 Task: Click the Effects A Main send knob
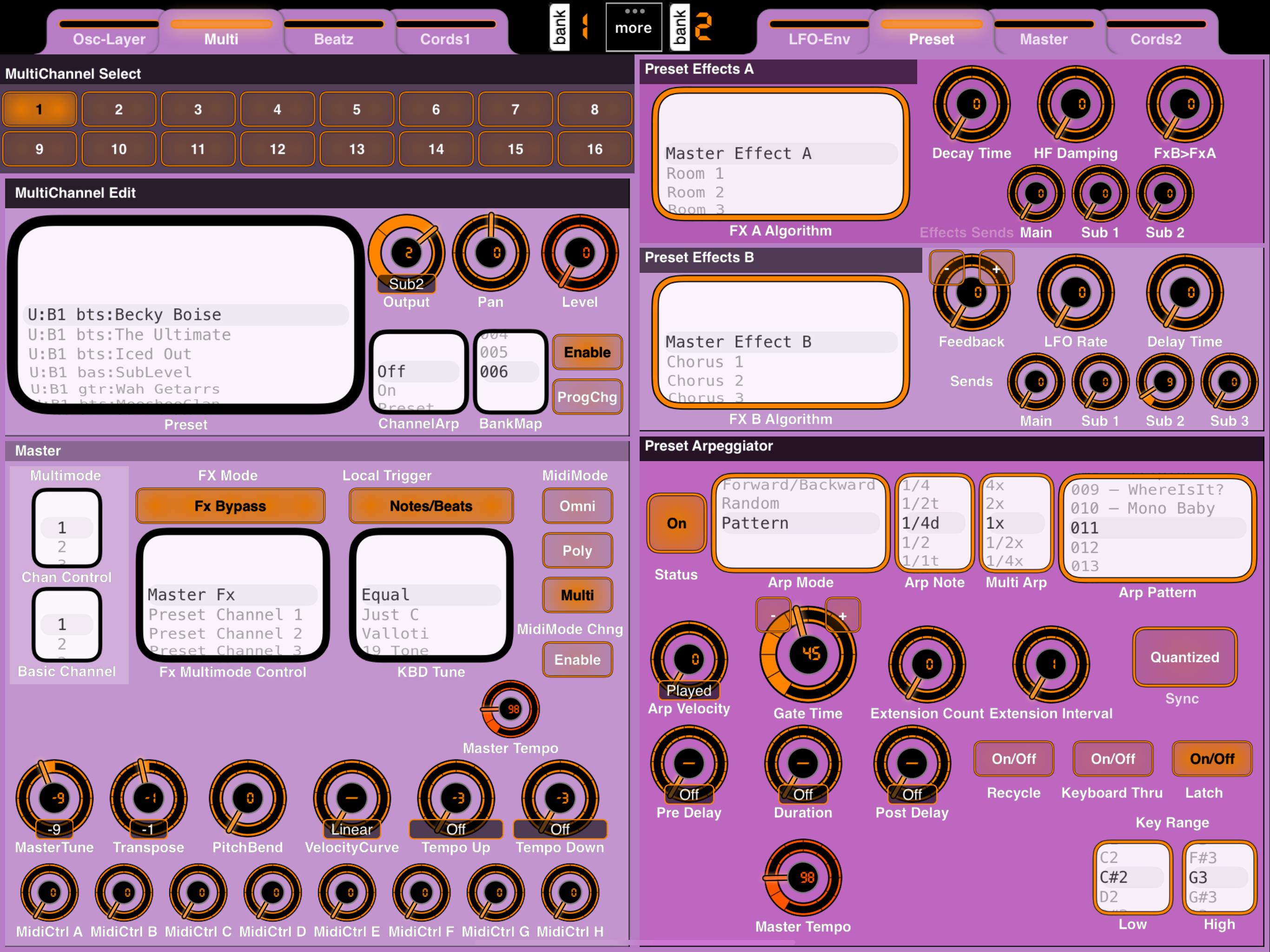click(x=1036, y=193)
